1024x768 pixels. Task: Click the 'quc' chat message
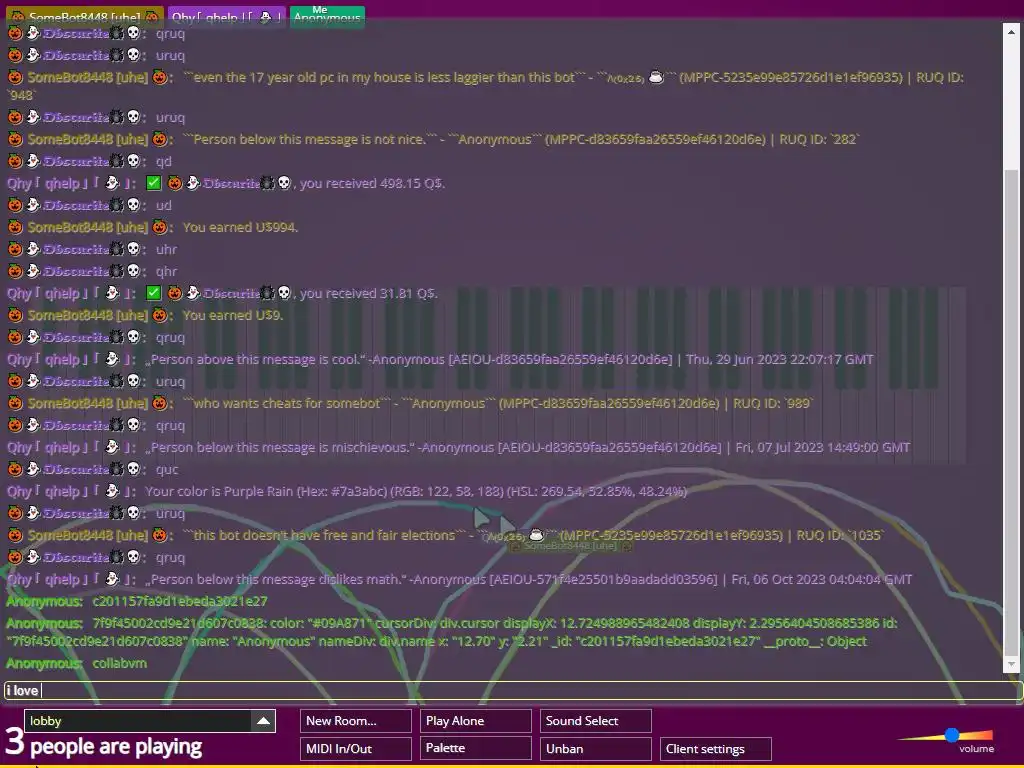point(167,469)
